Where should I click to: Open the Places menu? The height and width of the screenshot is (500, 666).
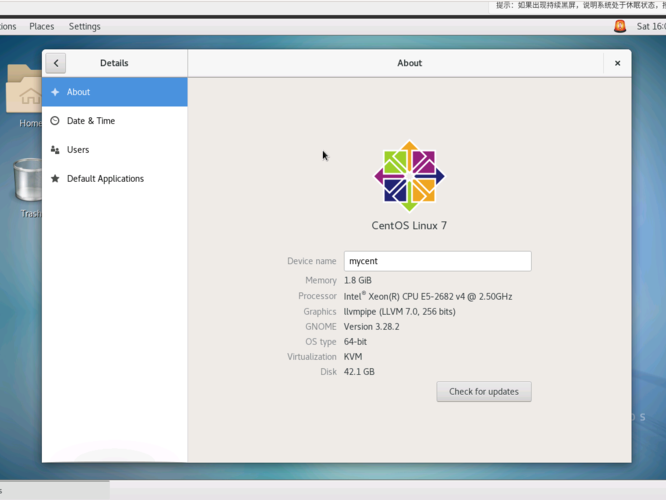click(42, 26)
